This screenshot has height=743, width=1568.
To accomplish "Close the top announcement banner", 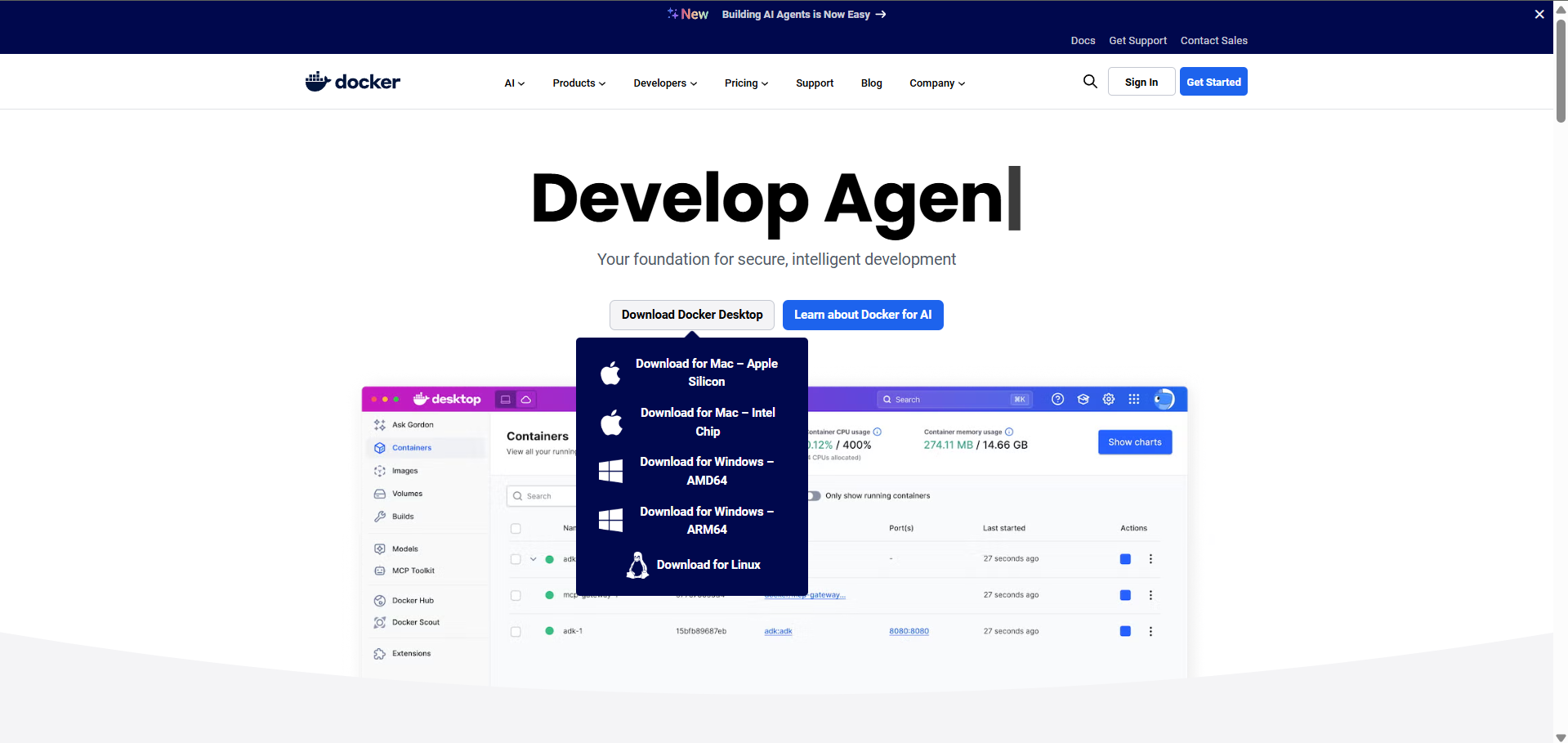I will point(1539,14).
